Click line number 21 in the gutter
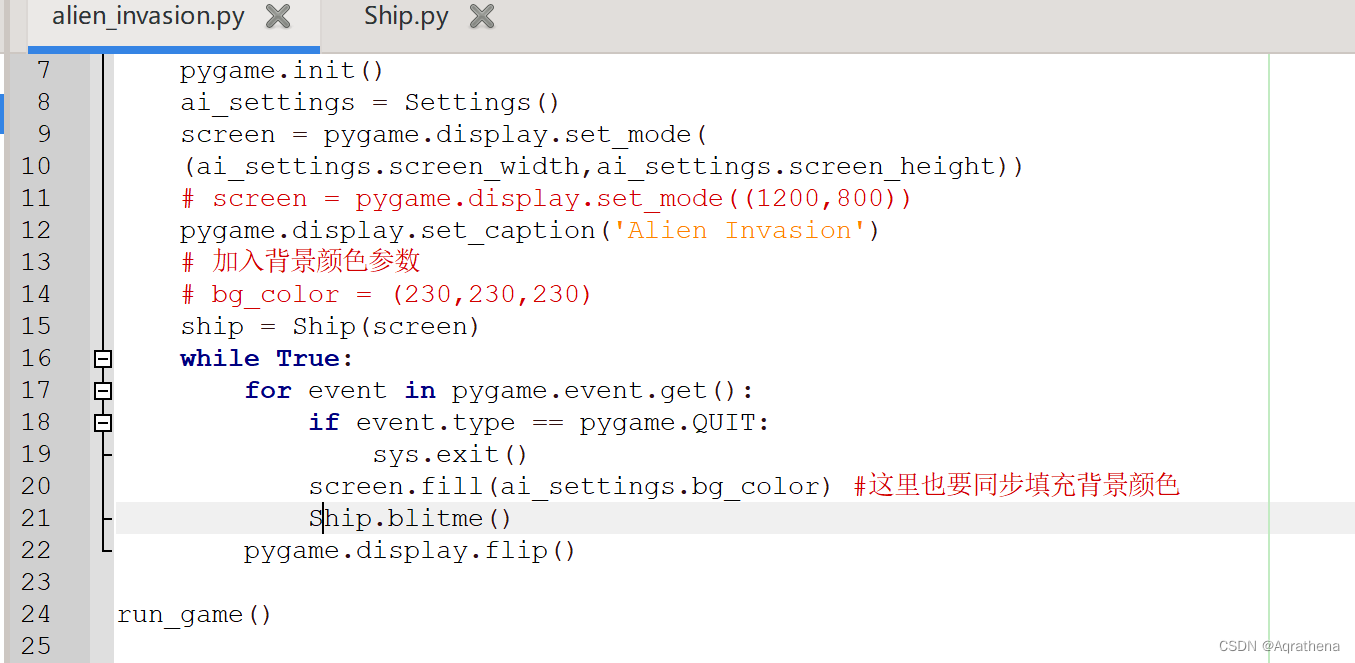The image size is (1355, 663). (36, 517)
